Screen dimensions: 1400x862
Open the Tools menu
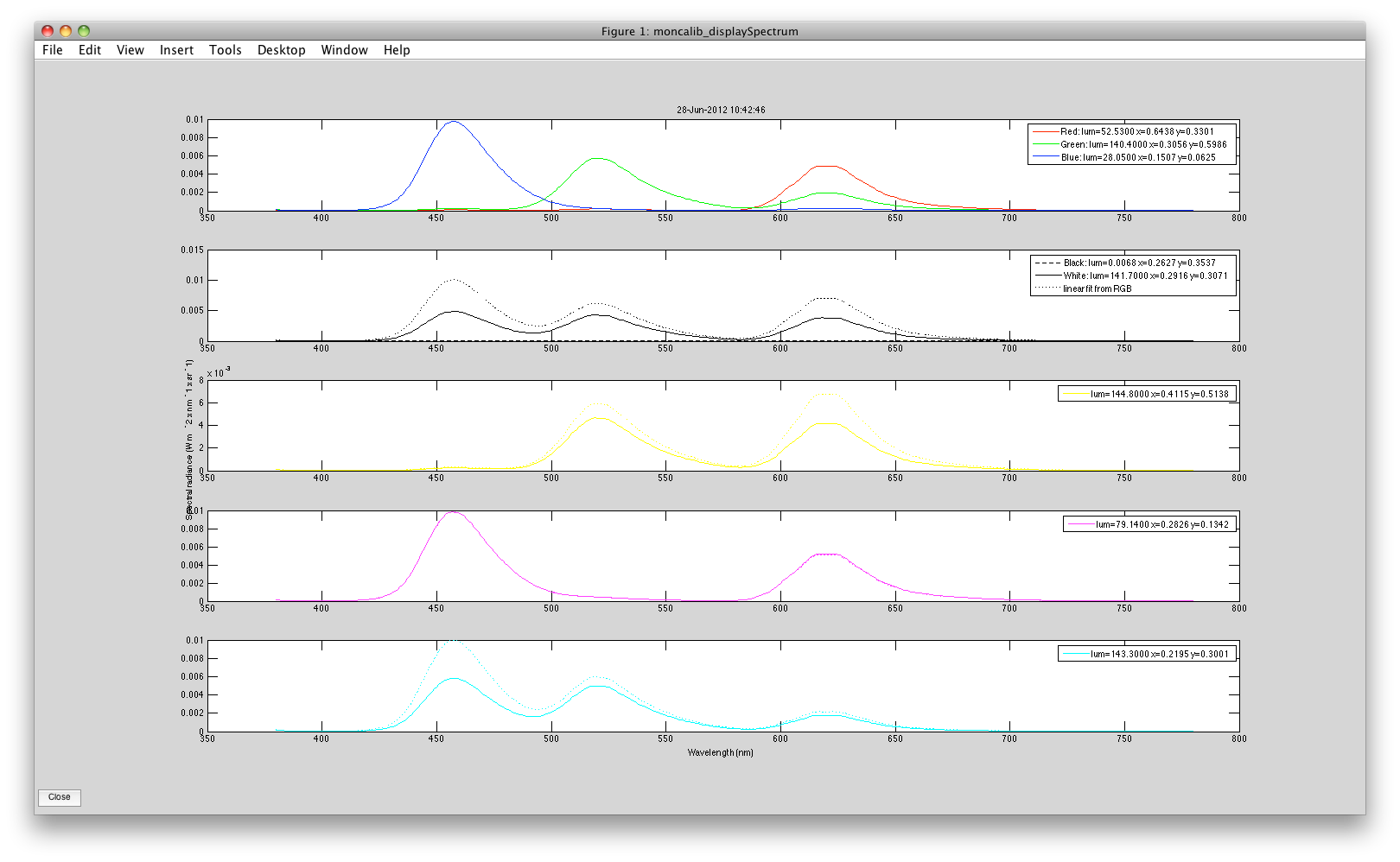tap(226, 50)
